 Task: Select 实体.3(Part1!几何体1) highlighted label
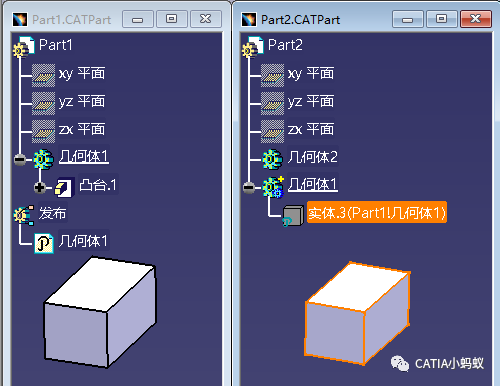click(377, 213)
